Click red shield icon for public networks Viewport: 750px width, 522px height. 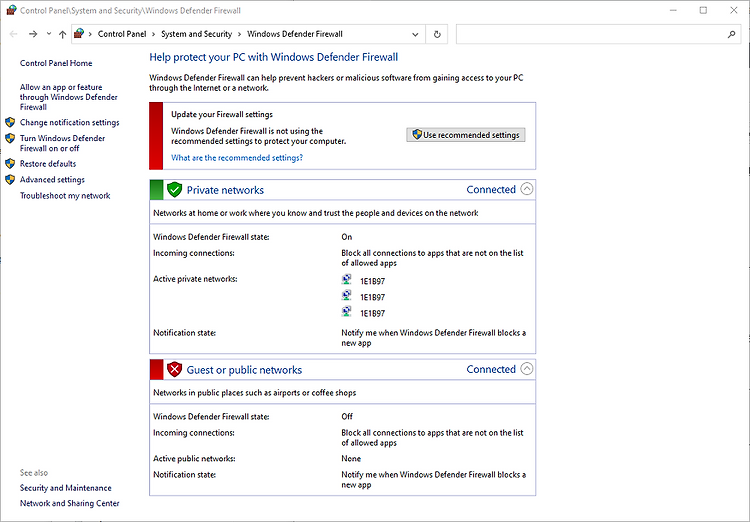click(x=175, y=369)
